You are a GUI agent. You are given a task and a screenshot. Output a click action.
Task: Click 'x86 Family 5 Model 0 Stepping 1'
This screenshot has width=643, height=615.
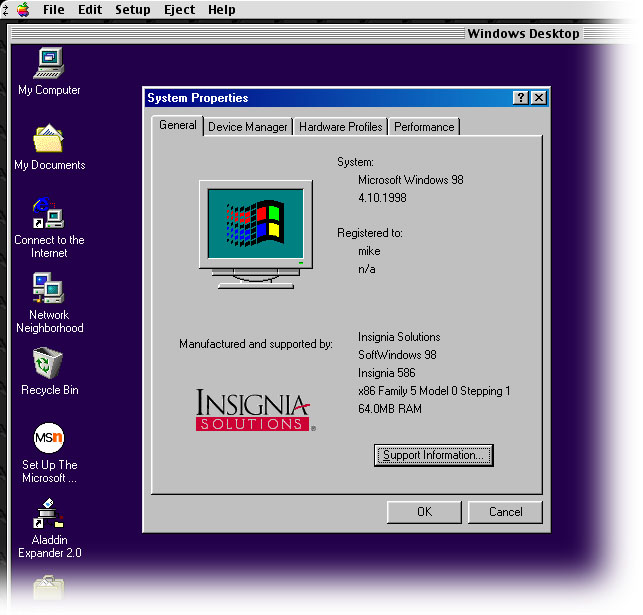(434, 391)
